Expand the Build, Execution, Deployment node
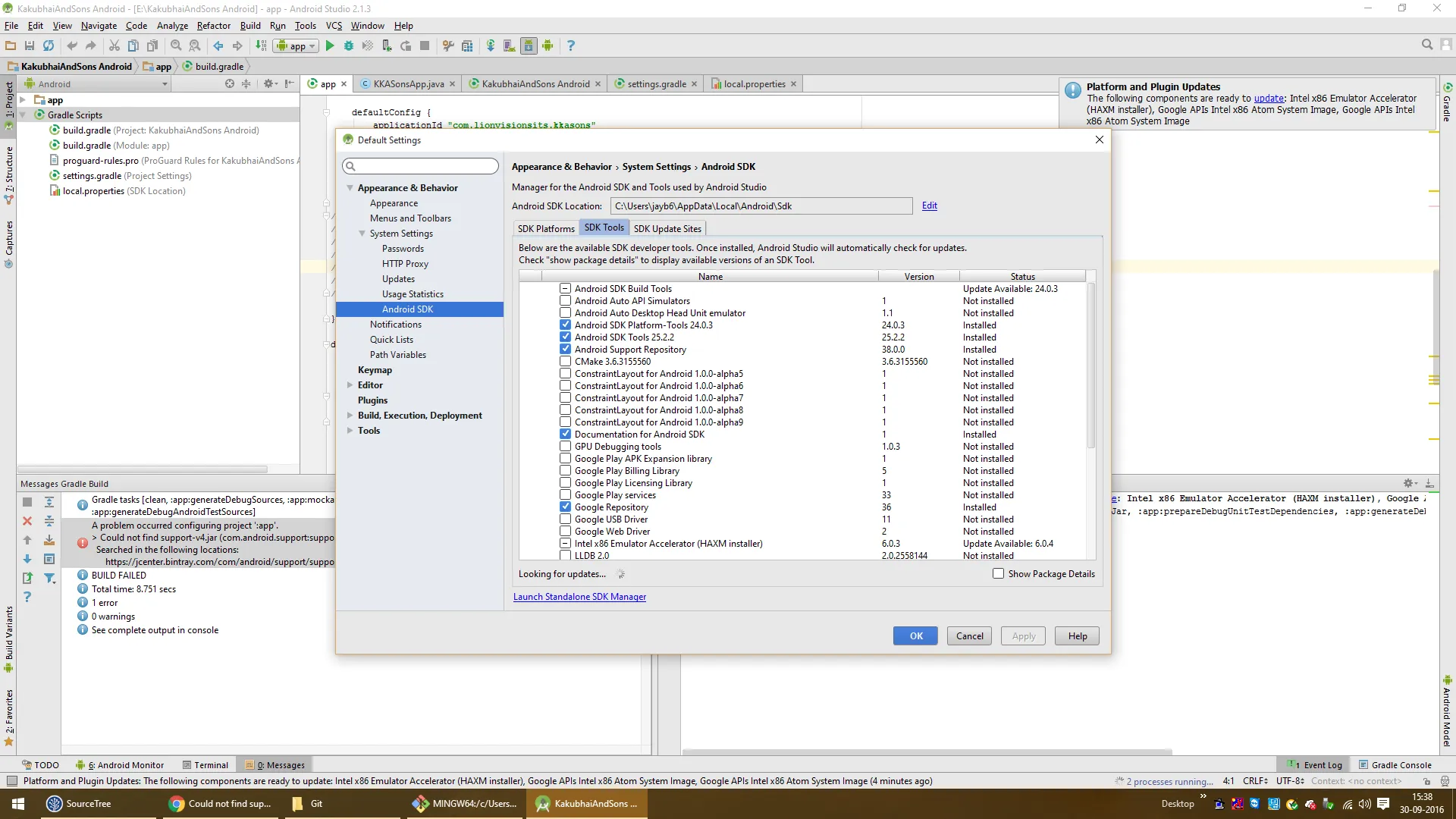 (350, 416)
